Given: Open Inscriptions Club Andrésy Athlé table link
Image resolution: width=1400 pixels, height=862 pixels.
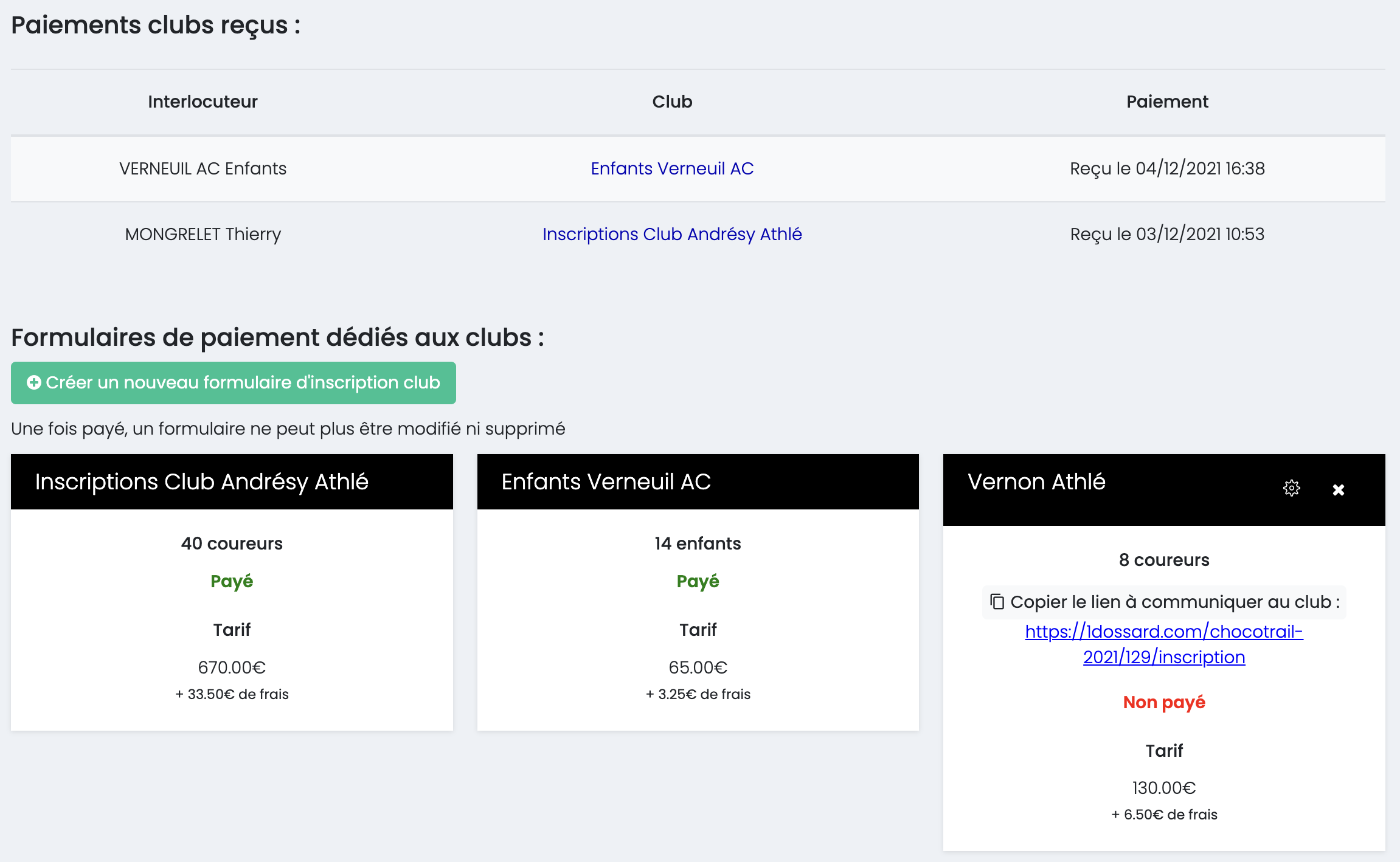Looking at the screenshot, I should click(x=672, y=234).
